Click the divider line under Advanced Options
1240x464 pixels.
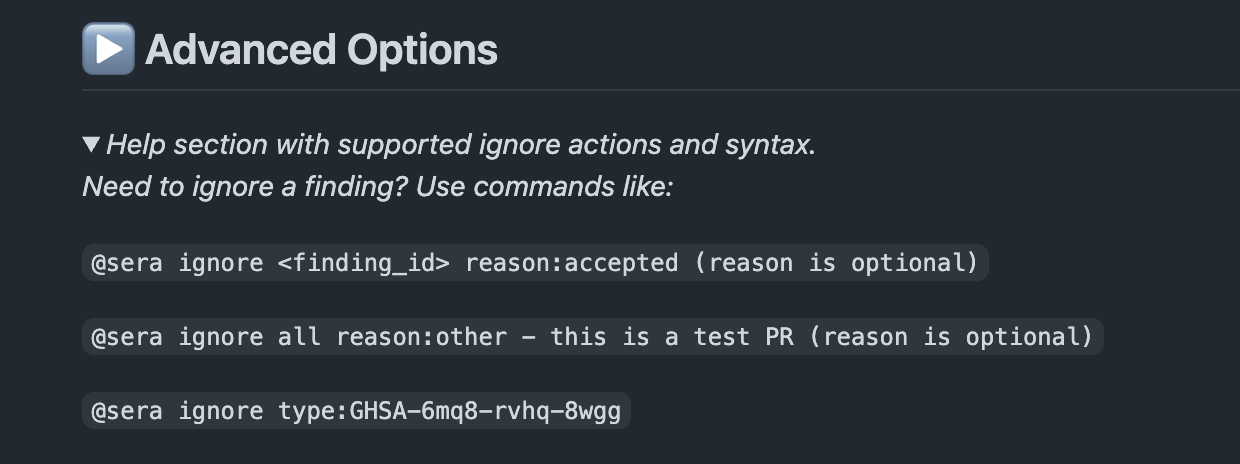pos(661,91)
